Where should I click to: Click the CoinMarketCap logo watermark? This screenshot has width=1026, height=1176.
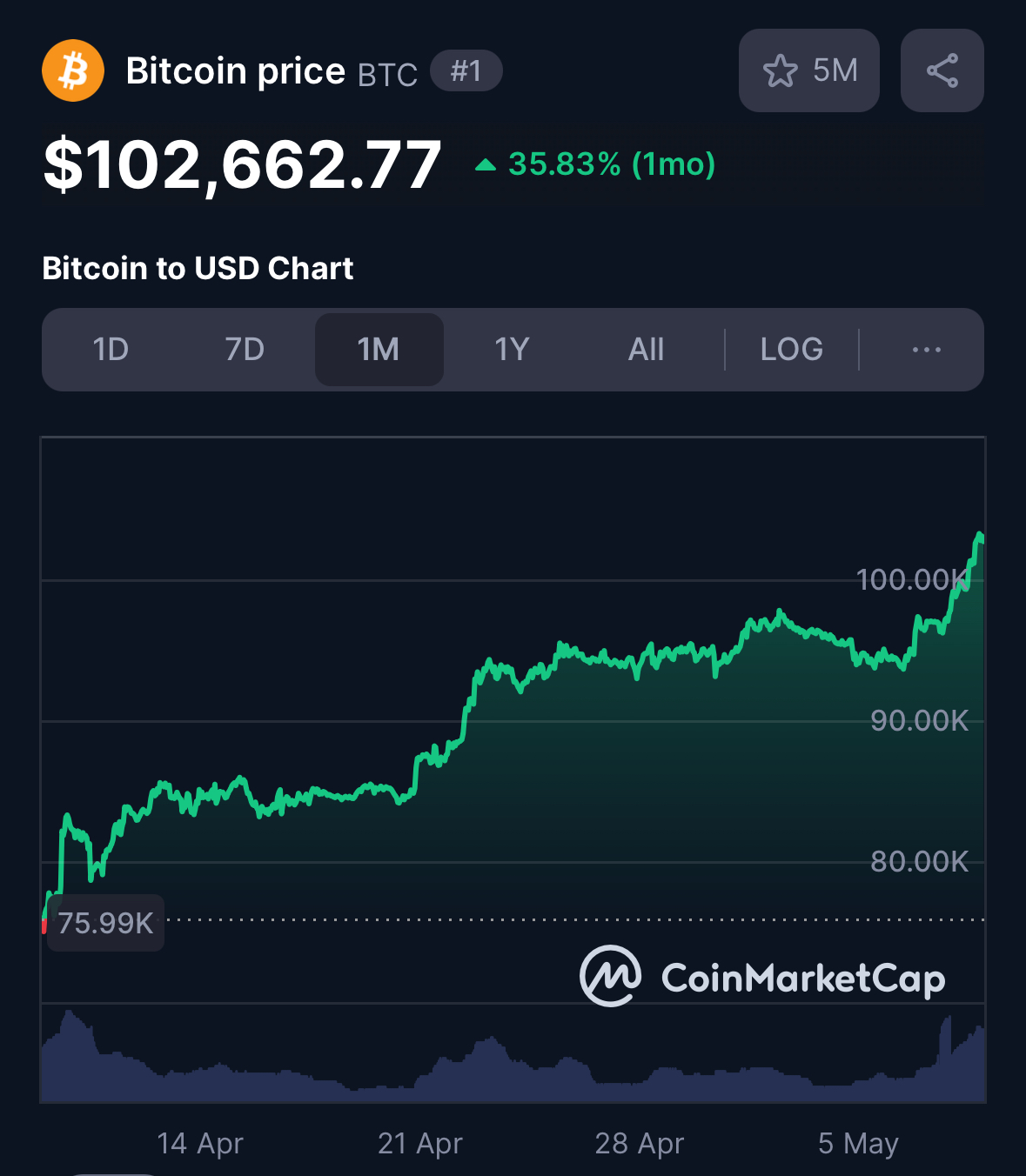(762, 977)
